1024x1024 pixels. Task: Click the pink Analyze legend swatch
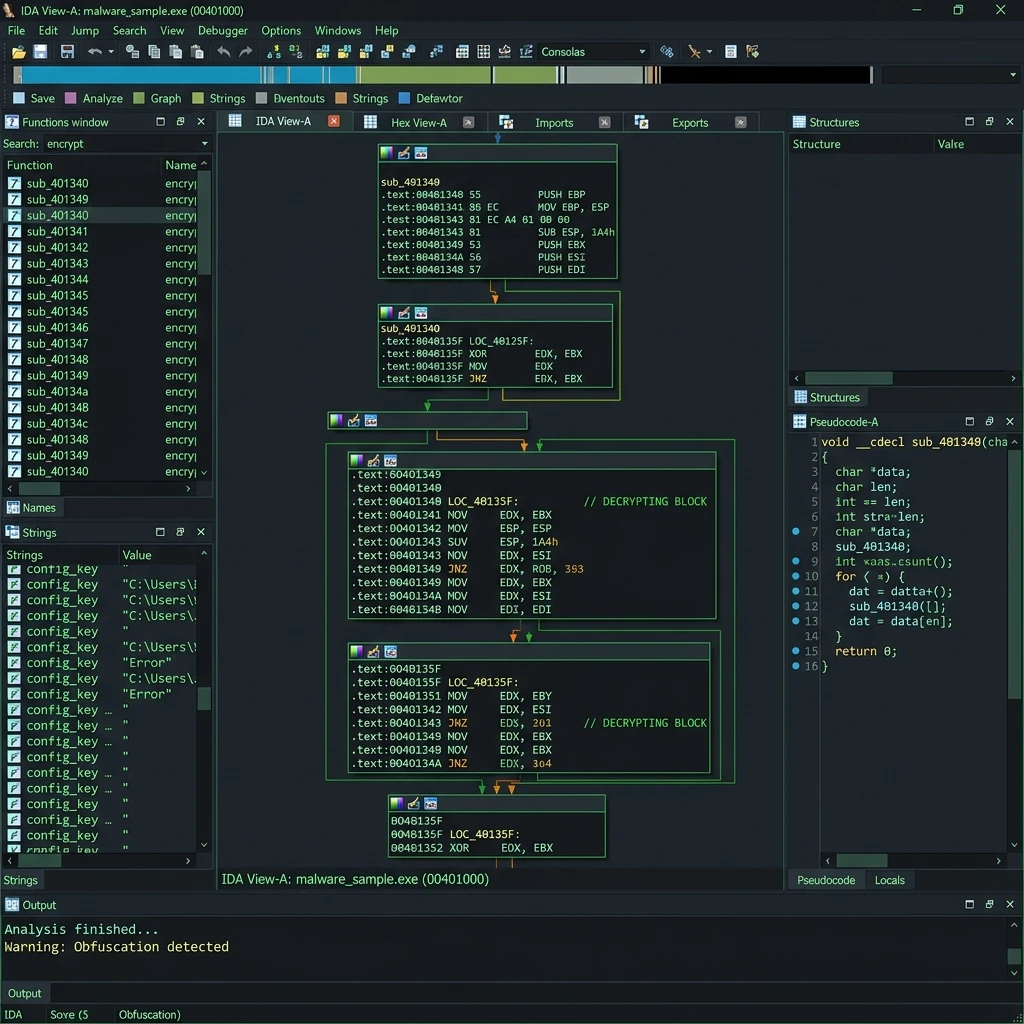pyautogui.click(x=71, y=99)
